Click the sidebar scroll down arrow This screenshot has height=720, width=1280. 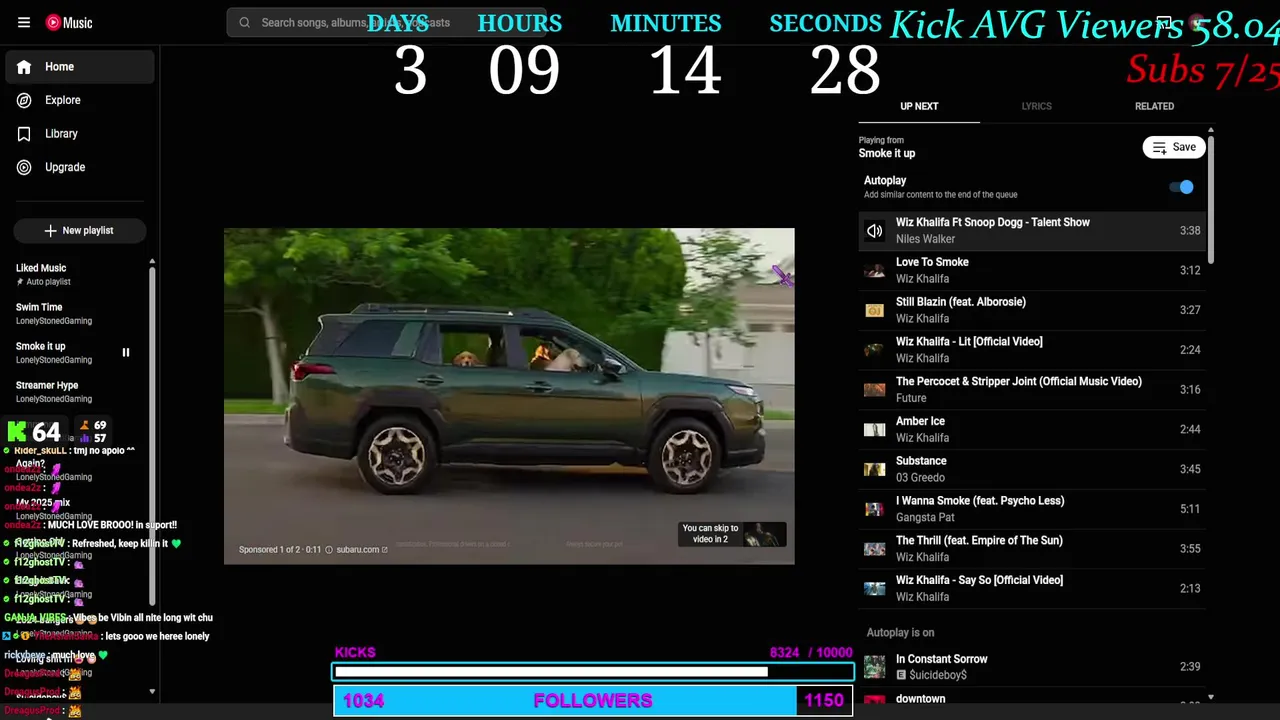pos(152,691)
